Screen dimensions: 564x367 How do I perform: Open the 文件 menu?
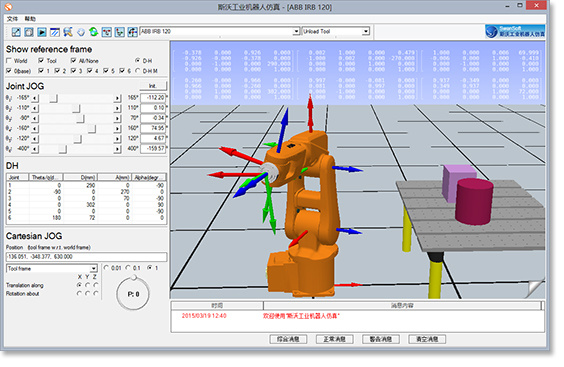pyautogui.click(x=12, y=19)
